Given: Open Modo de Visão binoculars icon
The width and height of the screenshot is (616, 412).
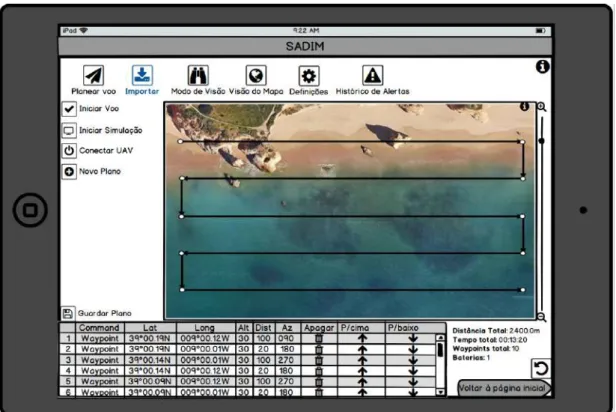Looking at the screenshot, I should [198, 75].
